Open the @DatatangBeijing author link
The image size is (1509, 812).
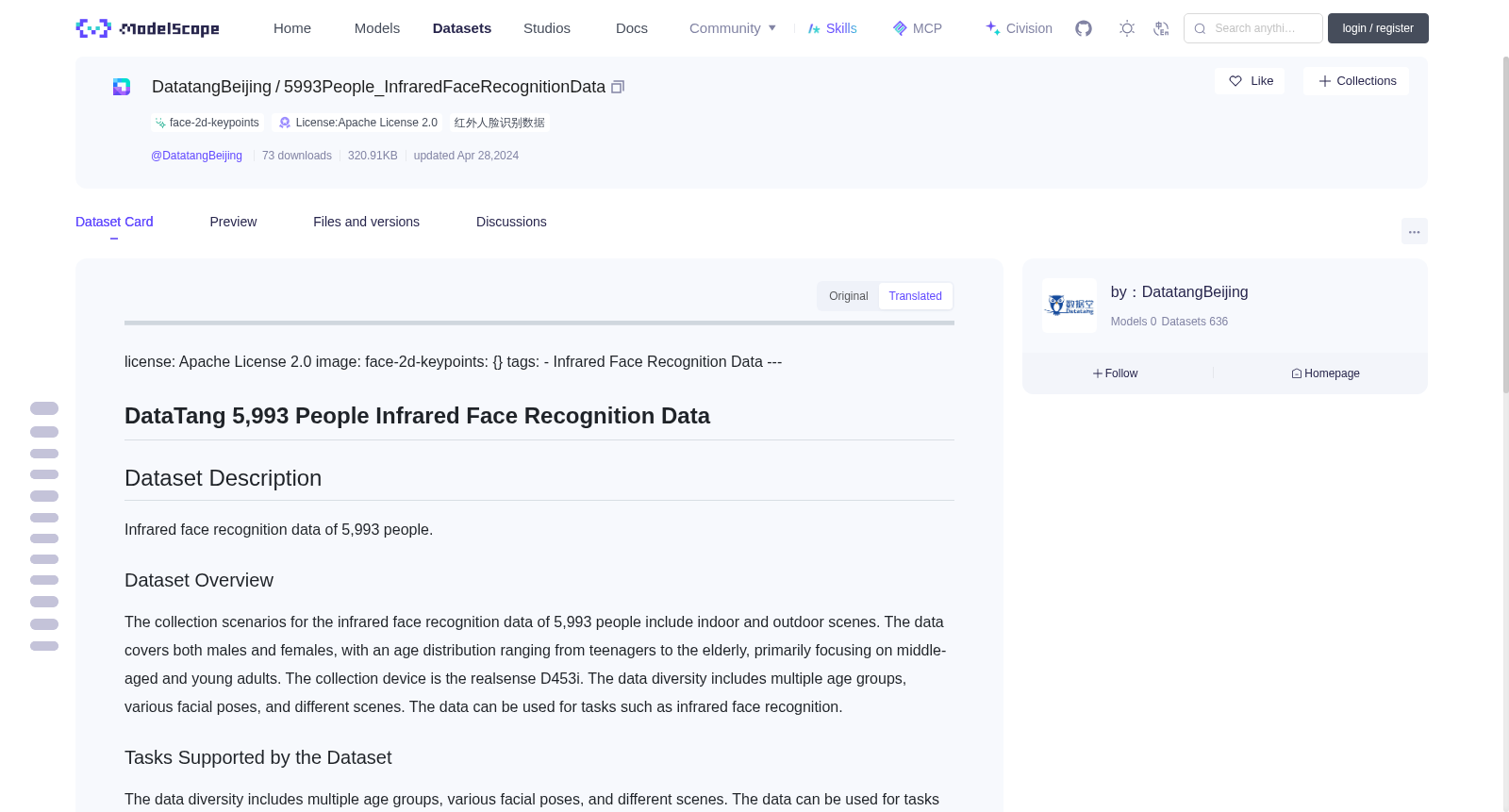(x=196, y=156)
